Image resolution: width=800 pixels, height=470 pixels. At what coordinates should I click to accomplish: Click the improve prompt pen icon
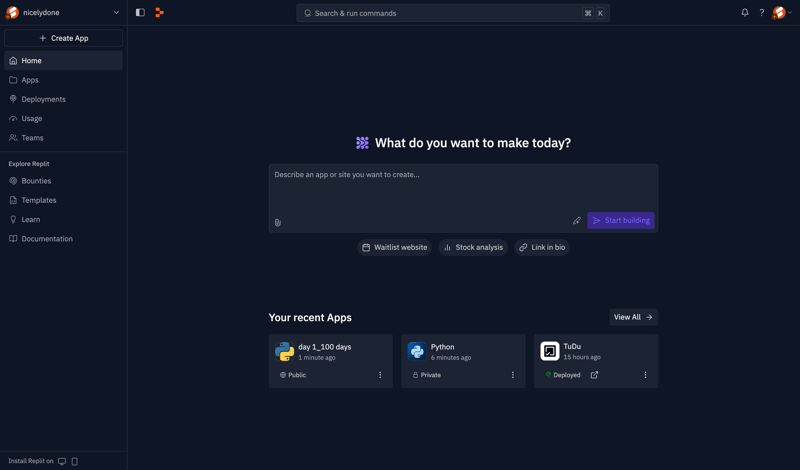pos(577,220)
